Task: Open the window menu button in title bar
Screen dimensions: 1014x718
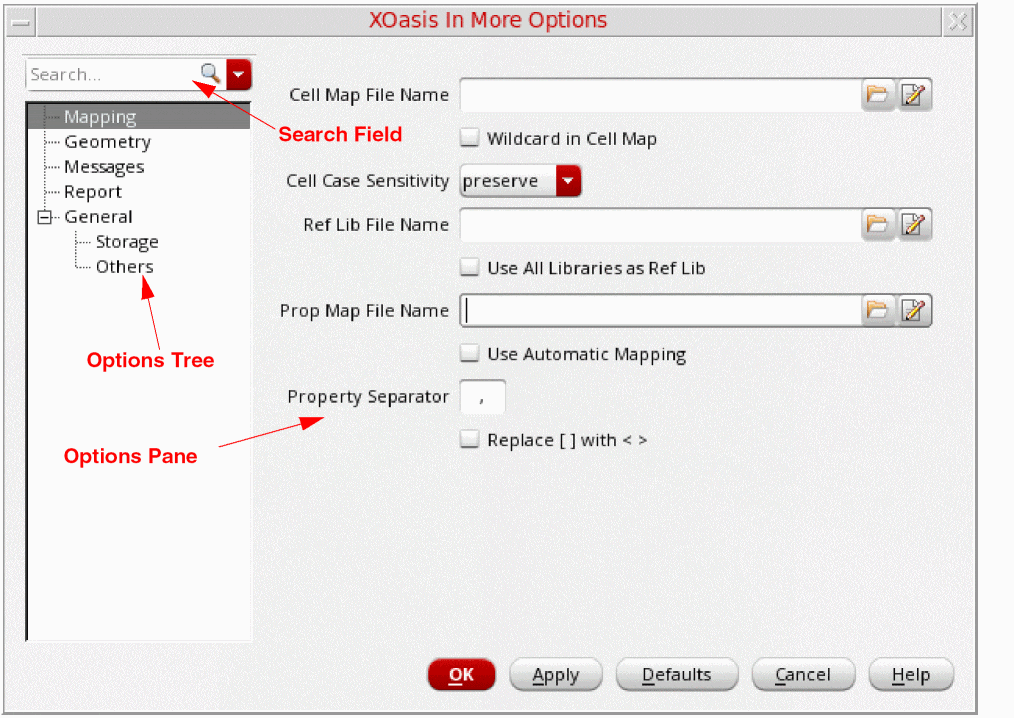Action: (x=21, y=22)
